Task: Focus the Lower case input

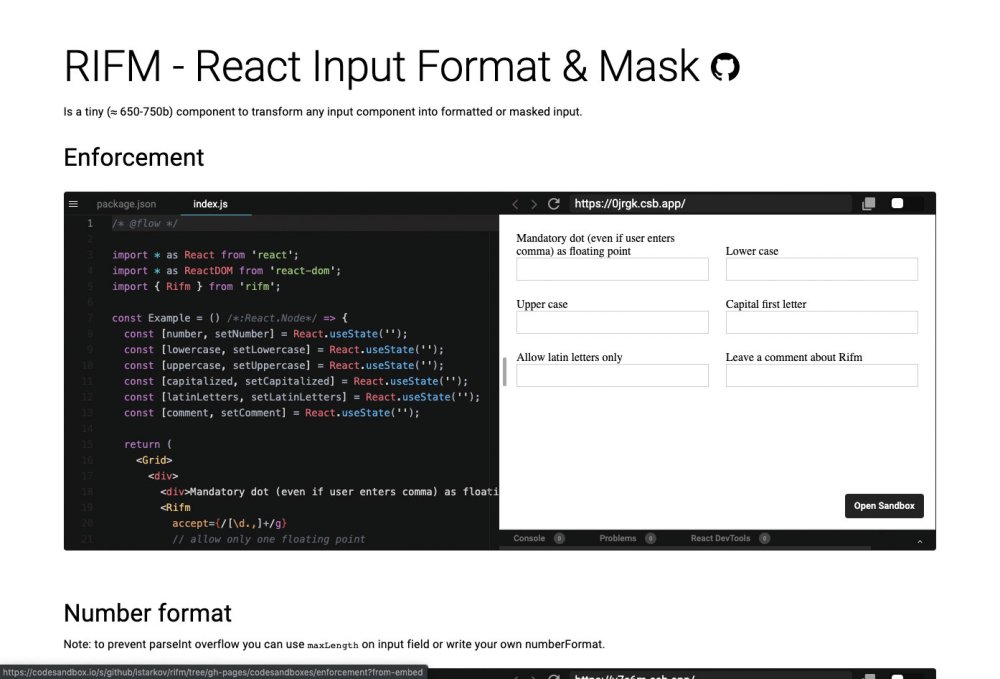Action: pyautogui.click(x=821, y=269)
